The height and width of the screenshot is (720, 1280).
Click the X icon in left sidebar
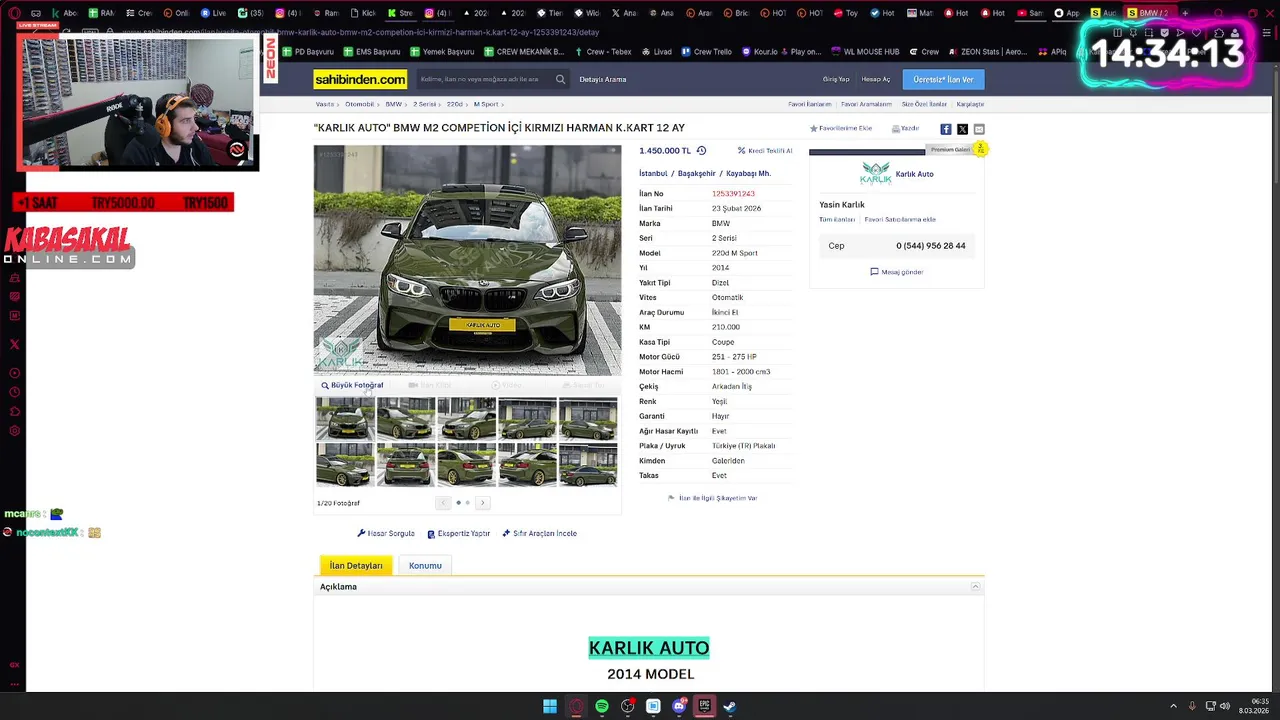tap(14, 344)
